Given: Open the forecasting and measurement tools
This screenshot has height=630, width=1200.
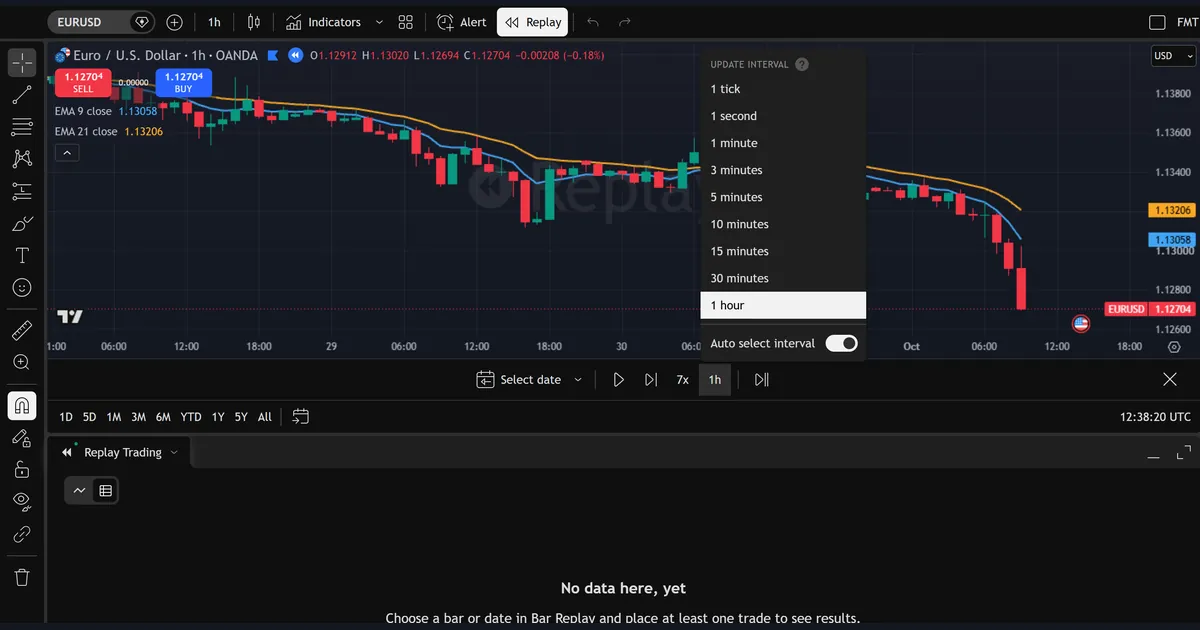Looking at the screenshot, I should [x=22, y=191].
